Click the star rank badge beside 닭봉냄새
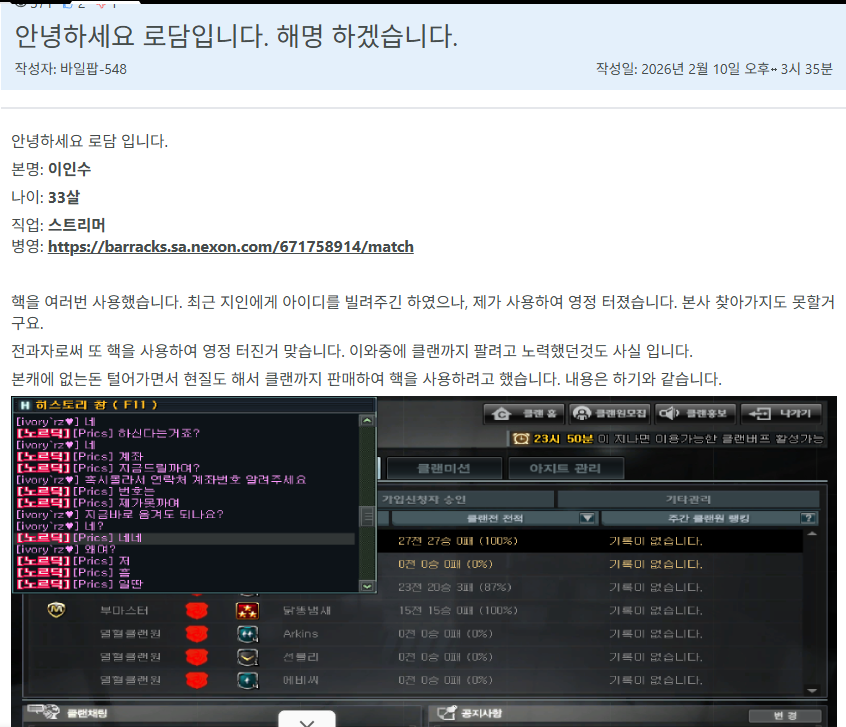Image resolution: width=846 pixels, height=727 pixels. [247, 609]
